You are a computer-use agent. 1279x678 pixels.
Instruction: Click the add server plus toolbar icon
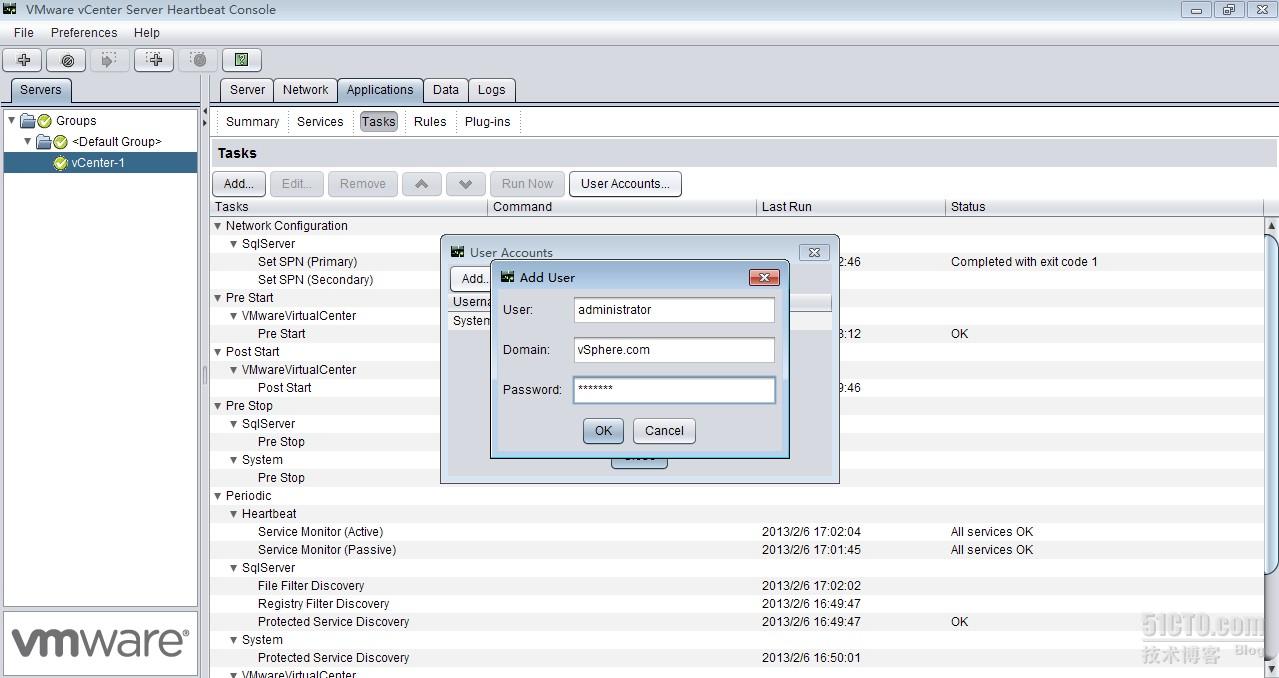[24, 60]
